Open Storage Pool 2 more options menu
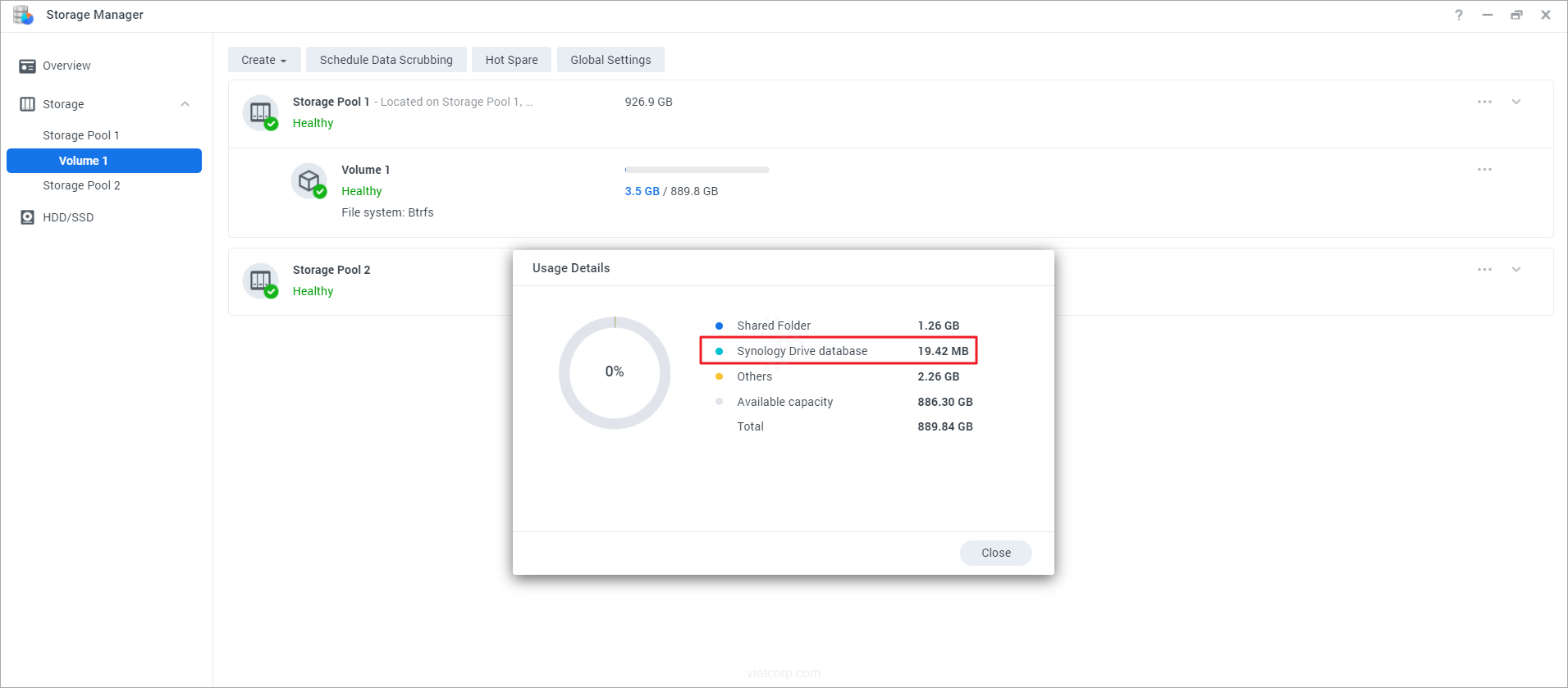Image resolution: width=1568 pixels, height=688 pixels. click(1484, 270)
